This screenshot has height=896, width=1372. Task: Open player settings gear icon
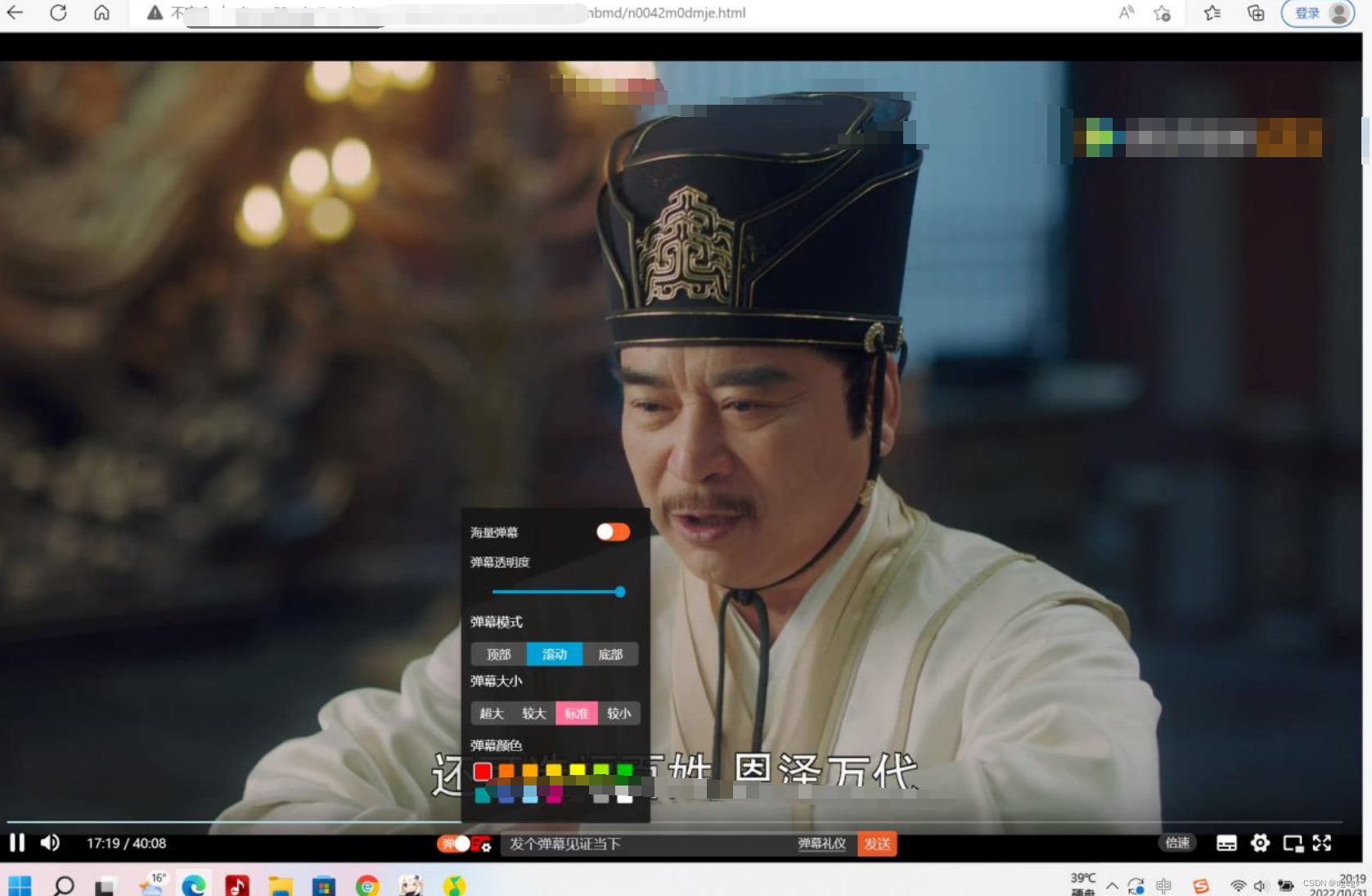tap(1260, 843)
